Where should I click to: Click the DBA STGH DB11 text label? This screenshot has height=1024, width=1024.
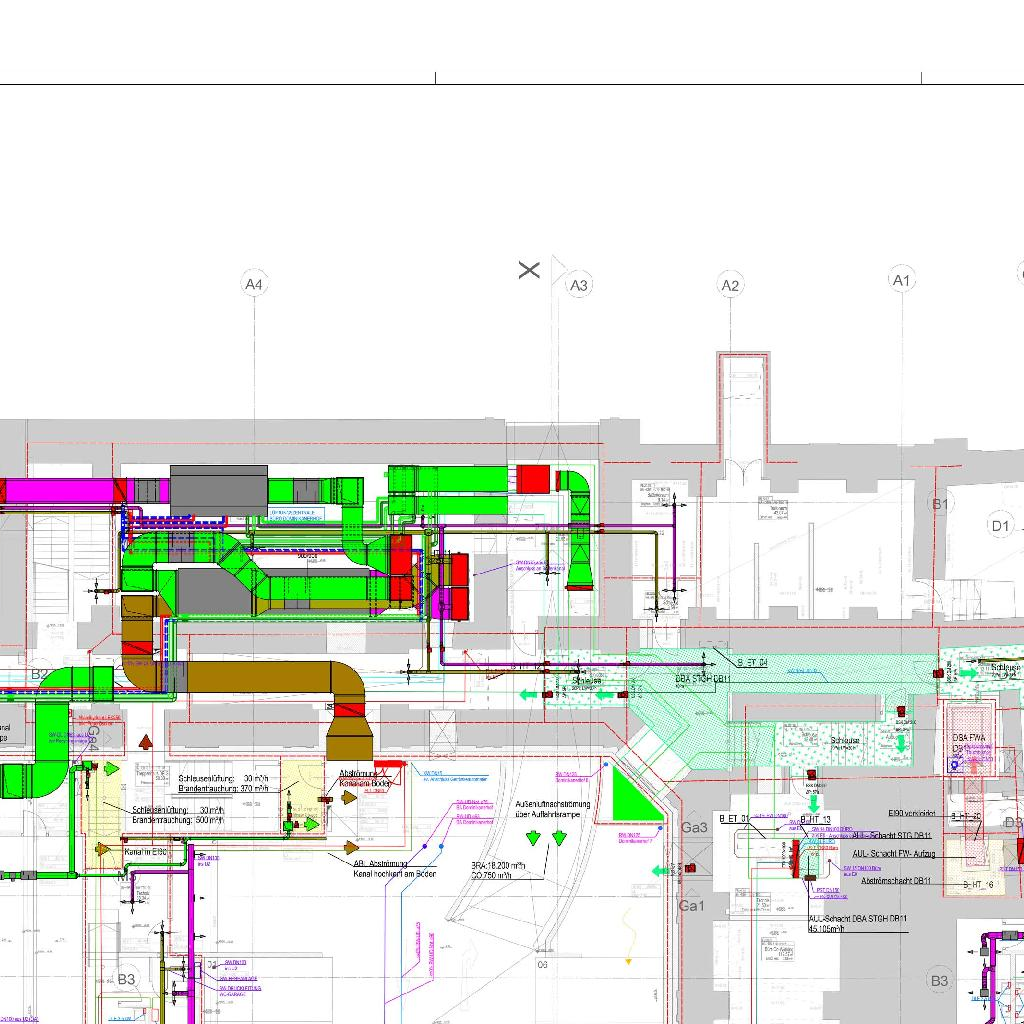[x=703, y=679]
